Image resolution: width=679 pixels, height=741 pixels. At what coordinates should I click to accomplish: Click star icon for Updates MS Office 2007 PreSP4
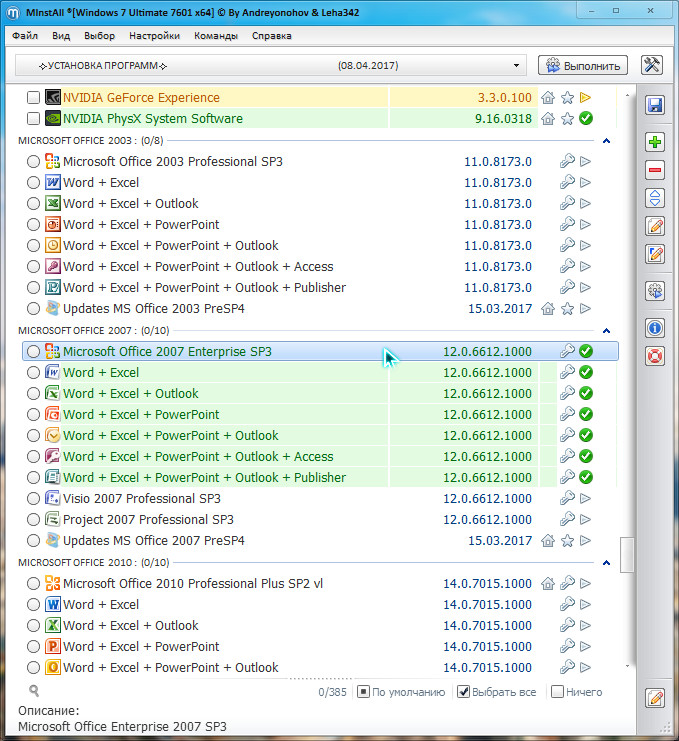[567, 540]
